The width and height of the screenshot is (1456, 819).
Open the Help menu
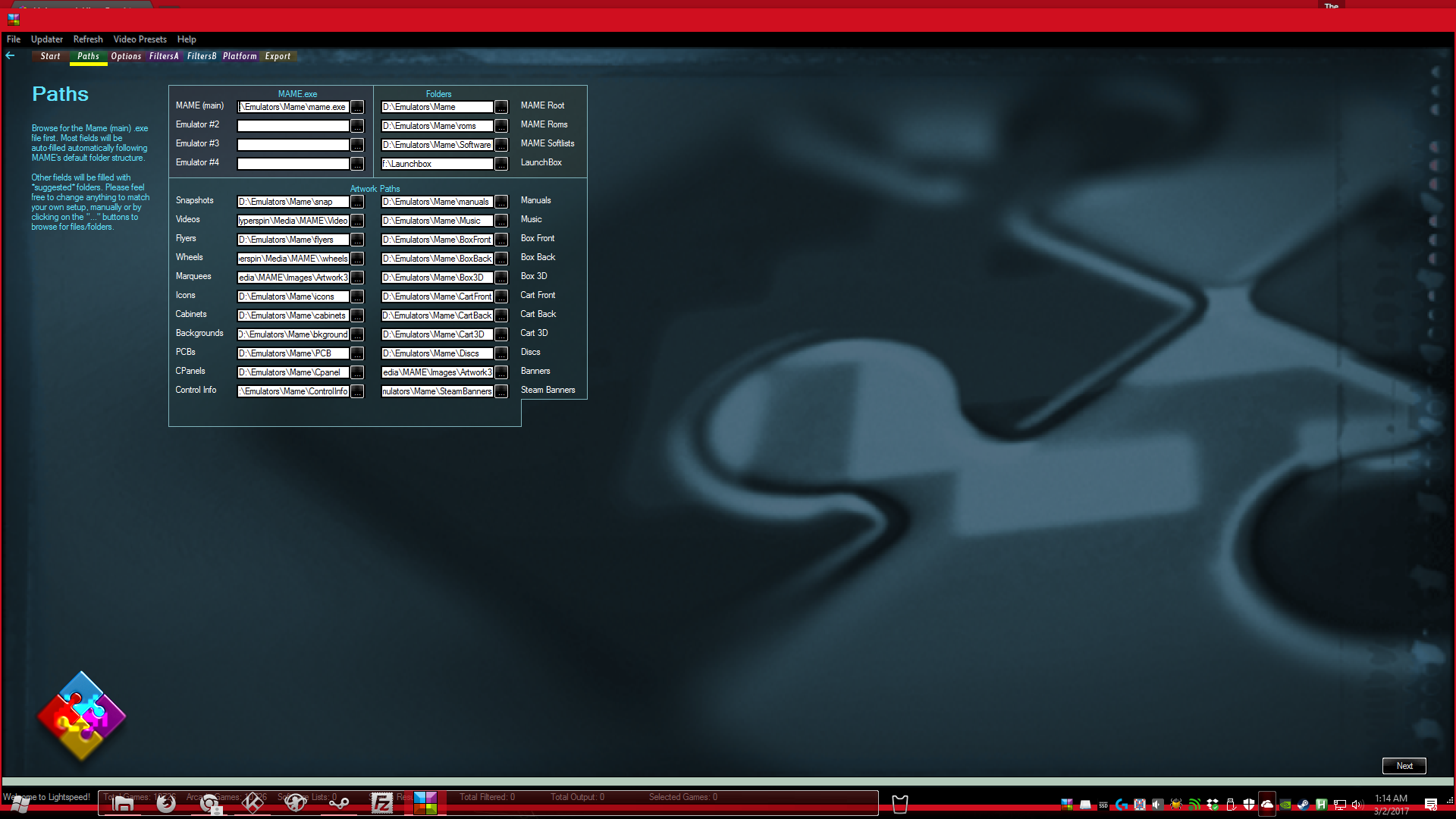(x=187, y=39)
